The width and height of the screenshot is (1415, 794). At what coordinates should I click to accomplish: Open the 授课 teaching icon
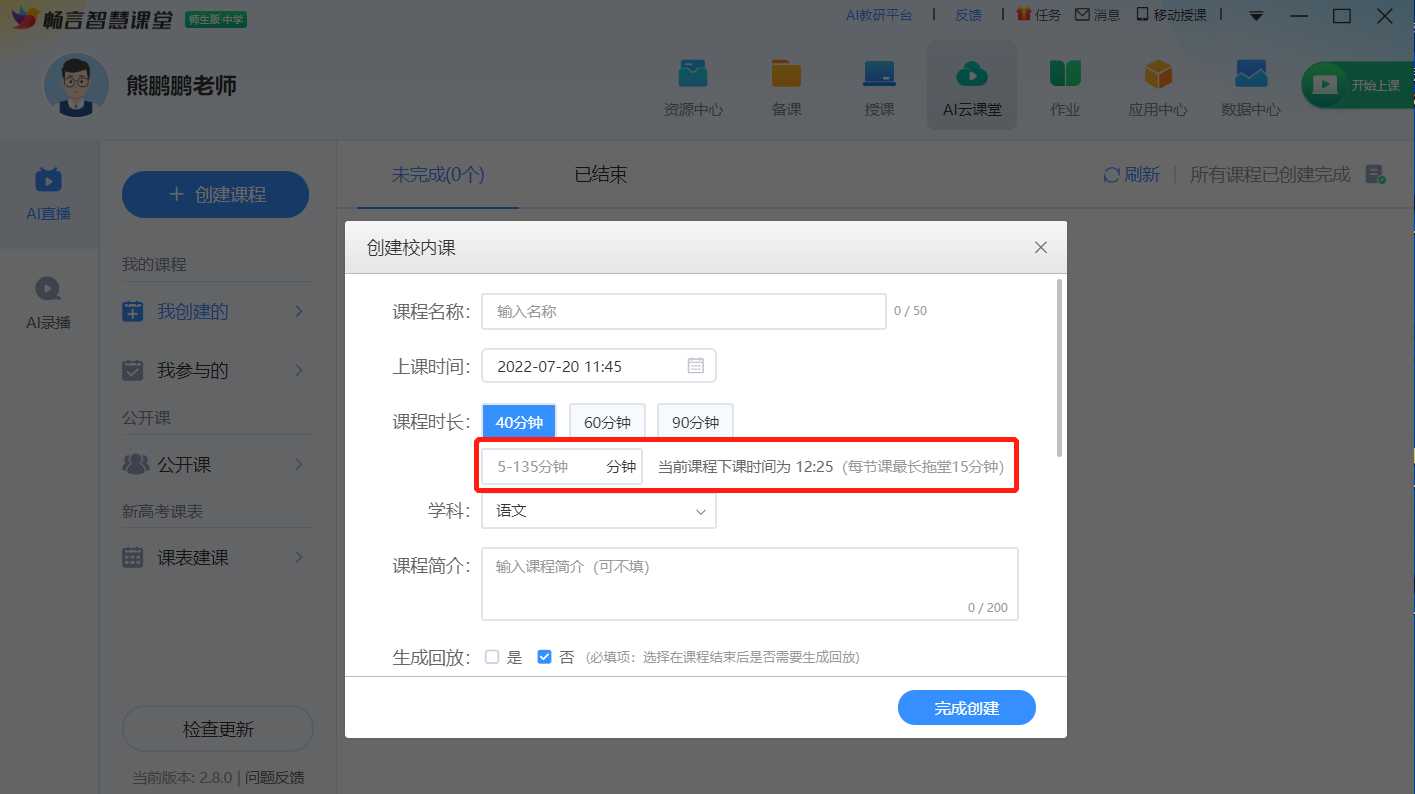[879, 75]
